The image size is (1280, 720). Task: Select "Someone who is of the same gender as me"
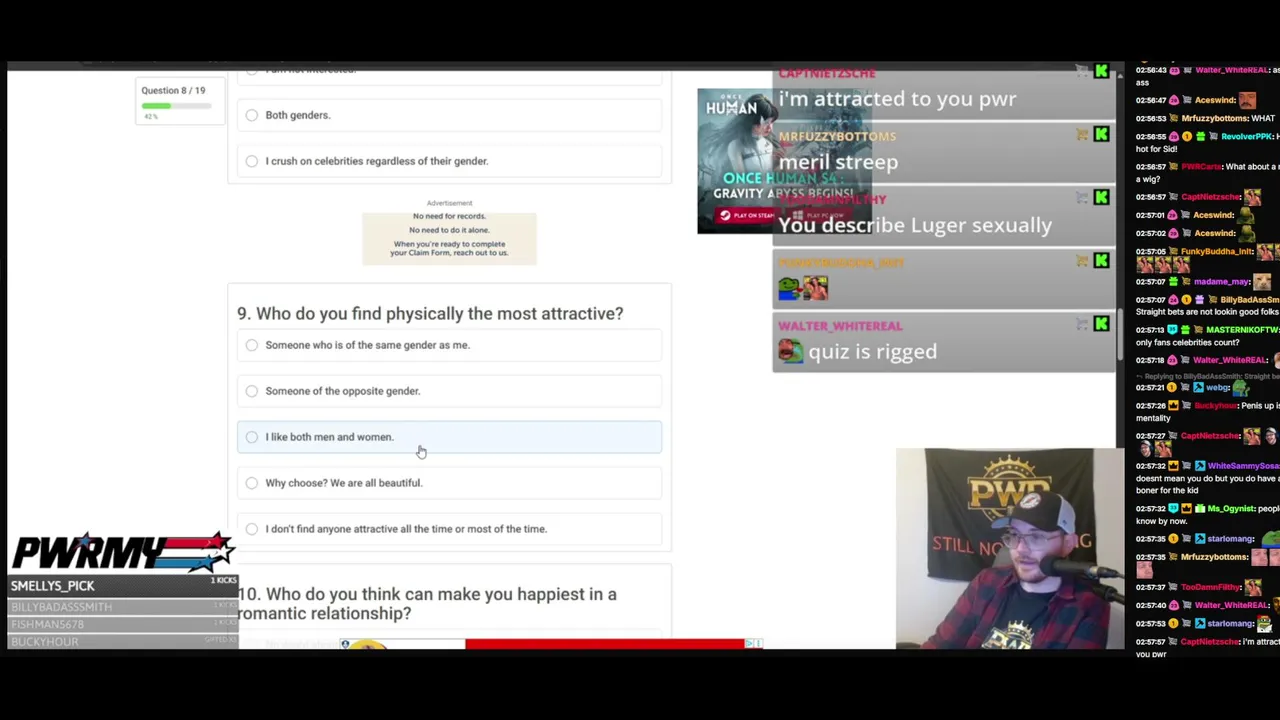[x=449, y=345]
